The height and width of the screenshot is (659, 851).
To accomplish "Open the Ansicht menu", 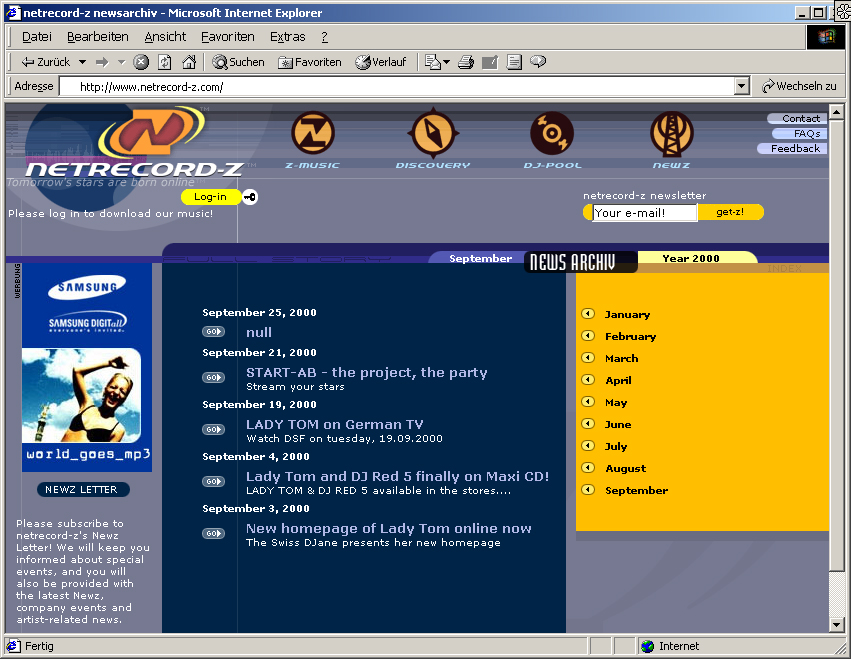I will (165, 36).
